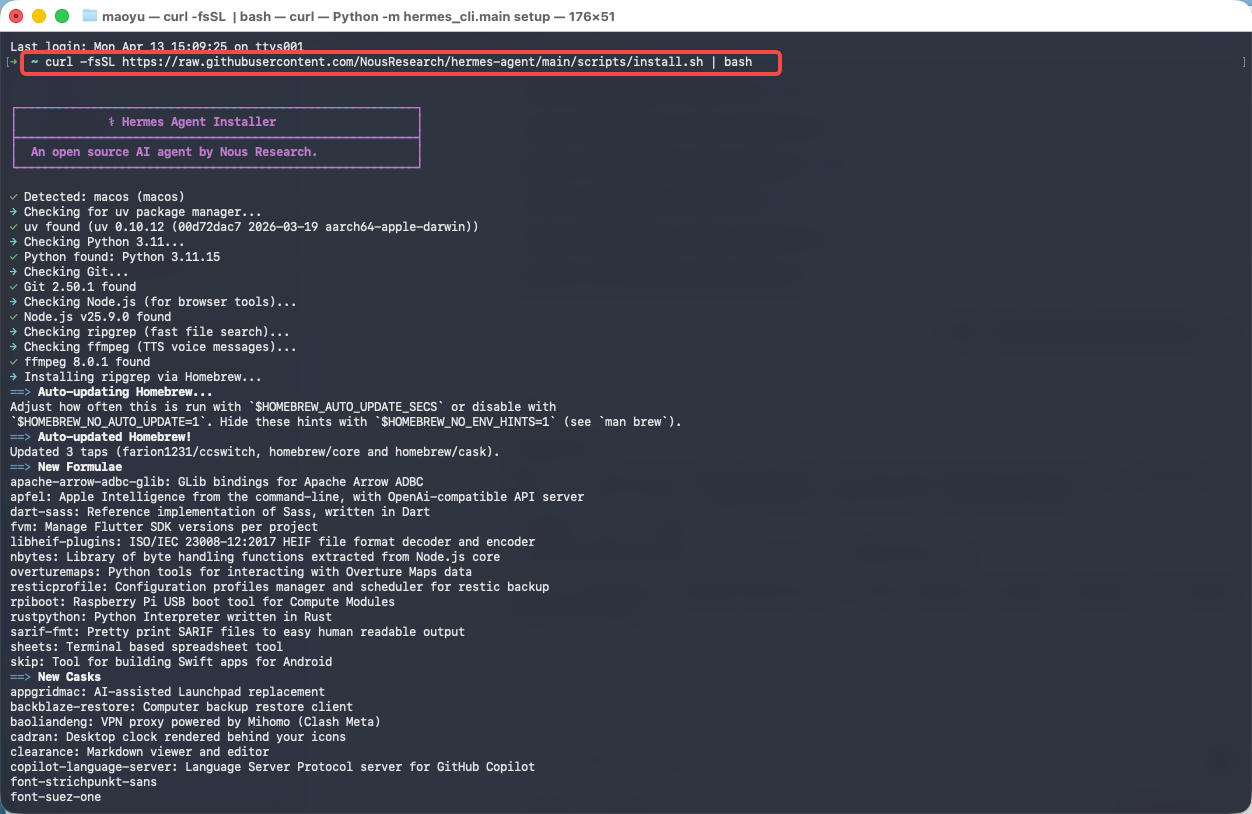
Task: Click the checkmark beside "ffmpeg 8.0.1 found"
Action: pos(14,362)
